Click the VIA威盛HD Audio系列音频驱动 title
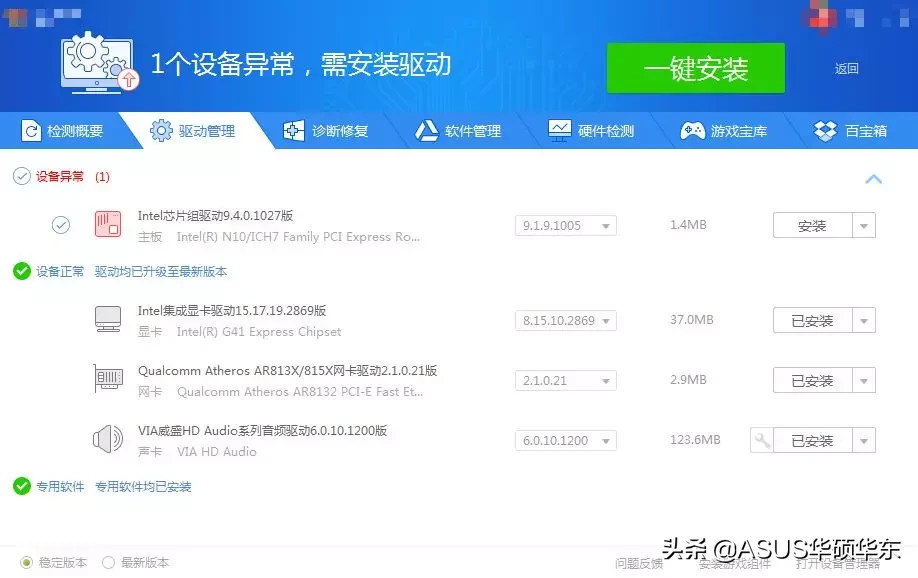Image resolution: width=918 pixels, height=578 pixels. [262, 430]
